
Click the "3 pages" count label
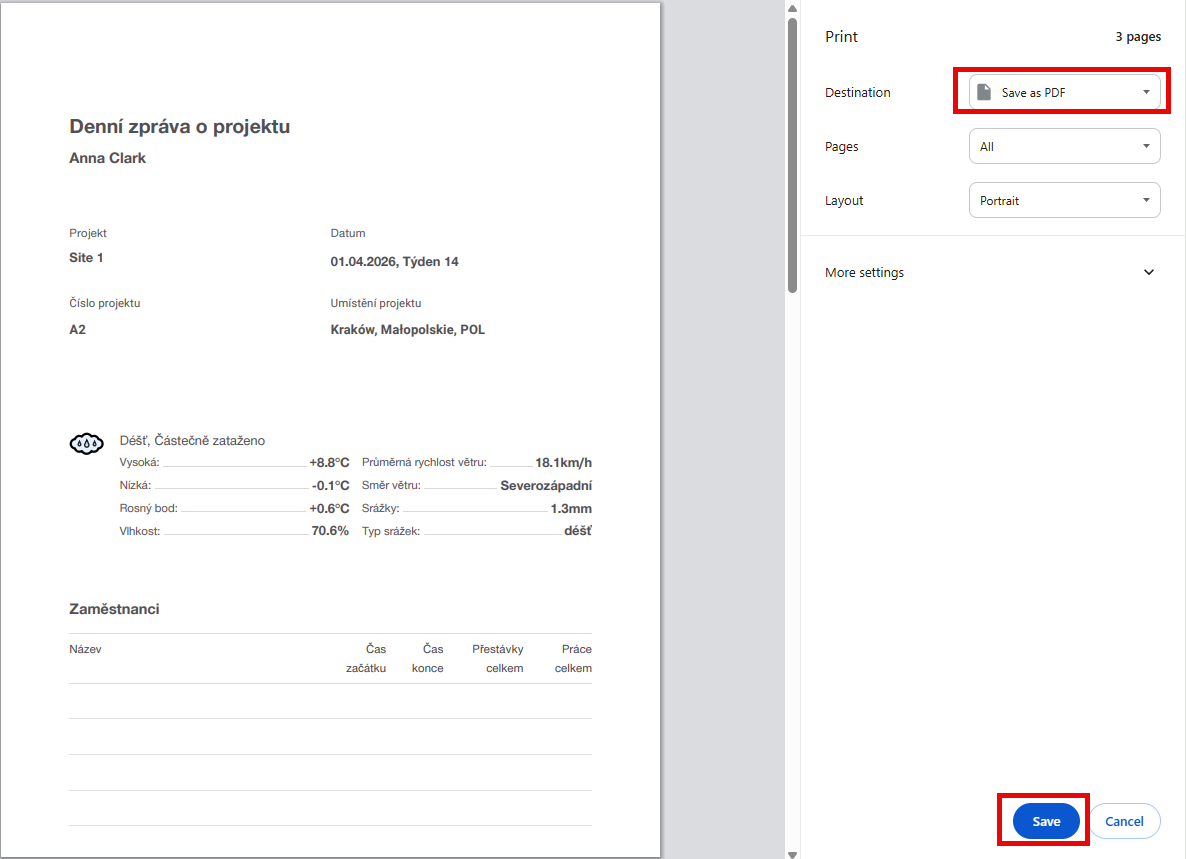pos(1138,37)
